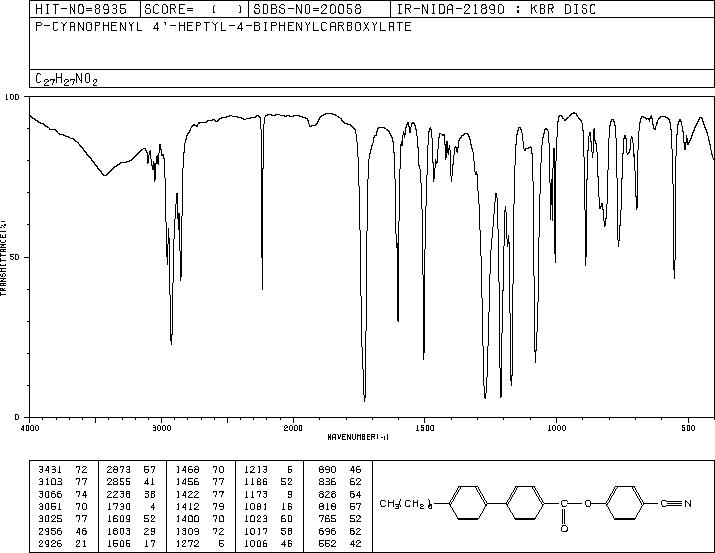Select the C27H27NO2 molecular formula
The height and width of the screenshot is (553, 715).
(66, 79)
